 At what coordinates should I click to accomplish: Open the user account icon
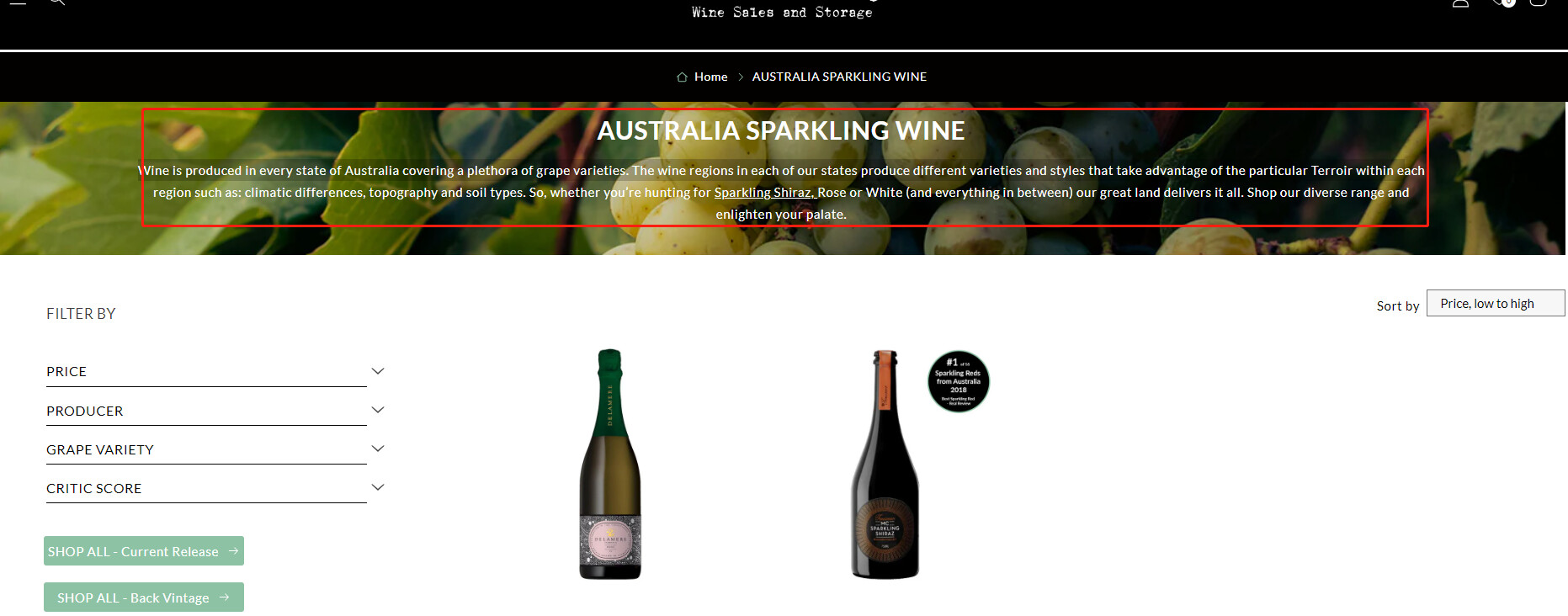(x=1460, y=3)
